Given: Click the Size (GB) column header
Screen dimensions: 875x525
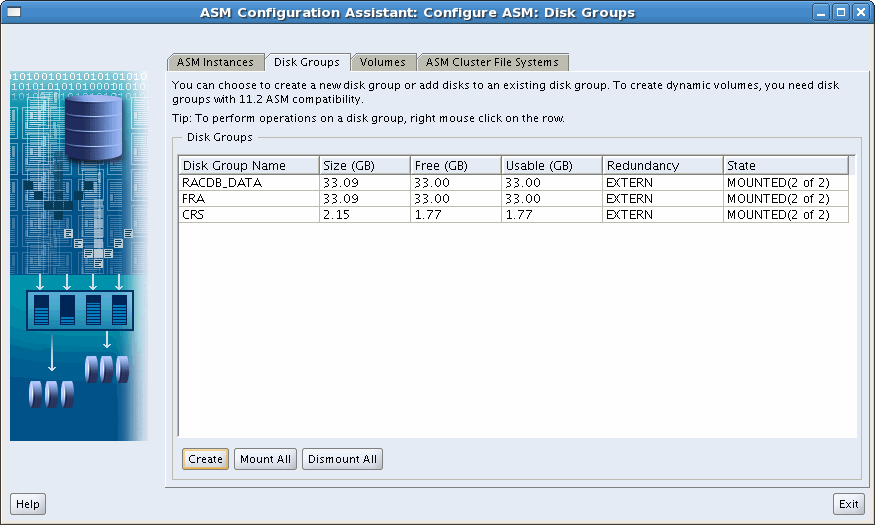Looking at the screenshot, I should click(364, 165).
